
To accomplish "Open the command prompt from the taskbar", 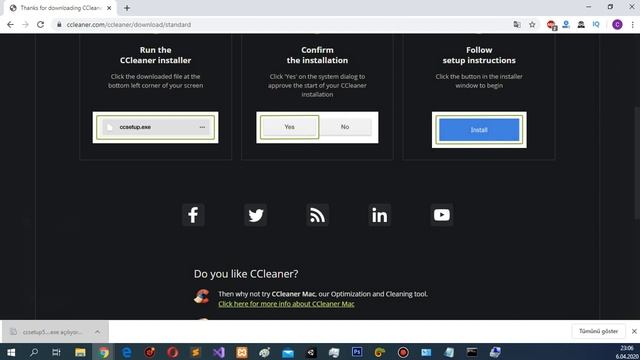I will point(472,352).
